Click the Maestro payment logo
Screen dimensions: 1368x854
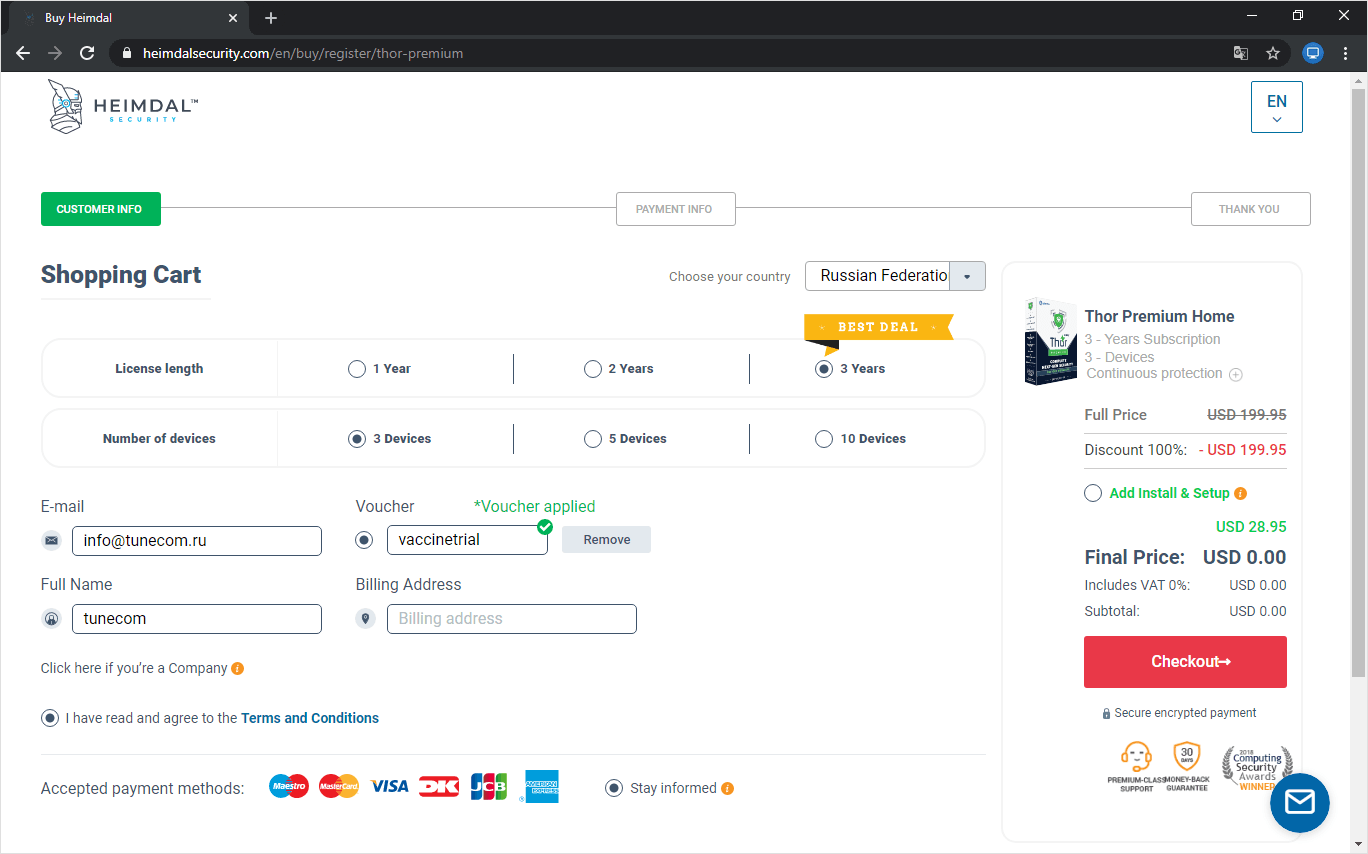(x=289, y=787)
